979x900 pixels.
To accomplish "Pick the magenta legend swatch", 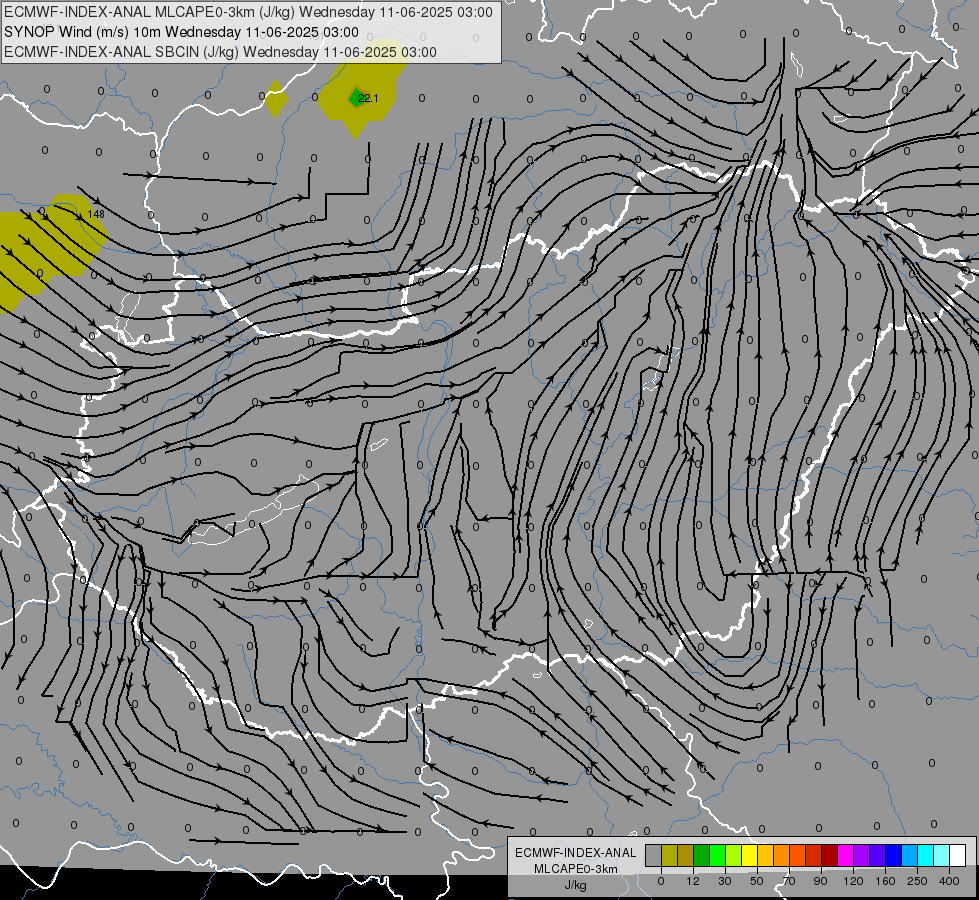I will tap(845, 855).
